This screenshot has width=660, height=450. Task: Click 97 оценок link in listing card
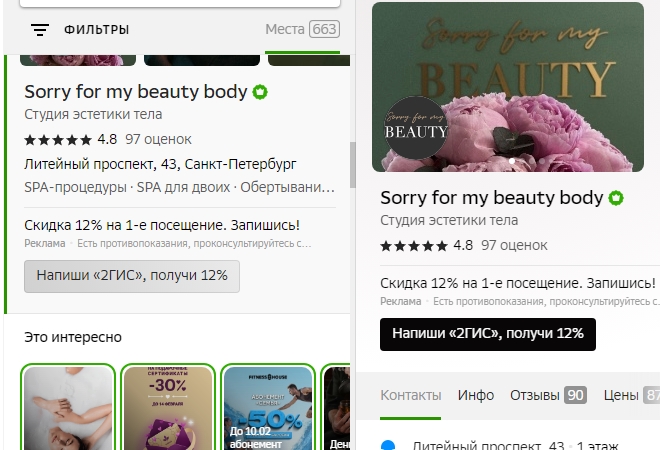pyautogui.click(x=158, y=140)
